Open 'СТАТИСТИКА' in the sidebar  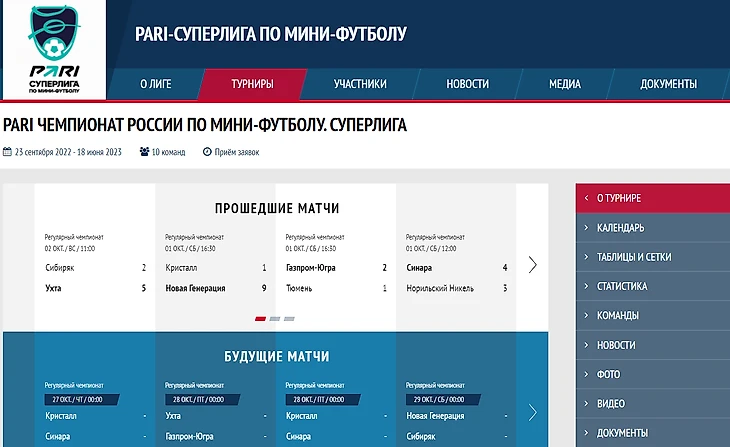[653, 286]
